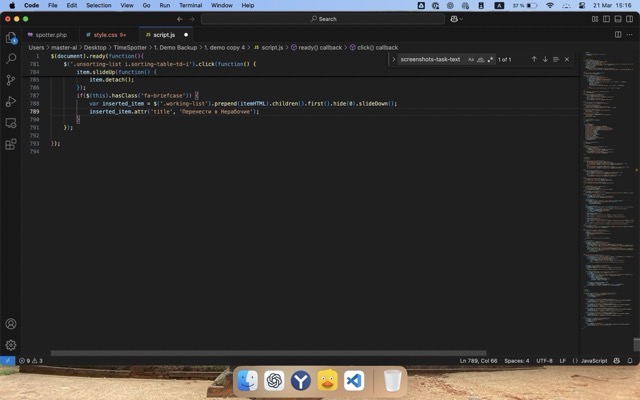Toggle Match Whole Word in find widget
The height and width of the screenshot is (400, 640).
[480, 59]
